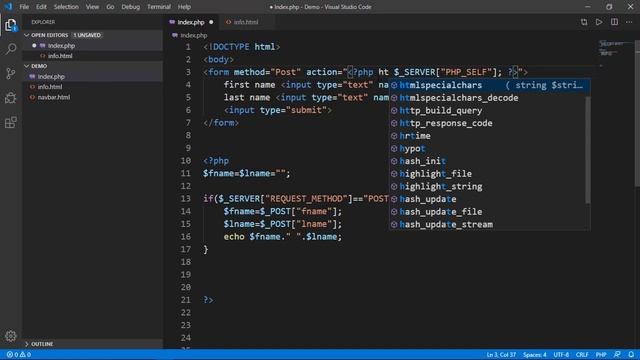Open the editor More Actions ellipsis

pos(629,22)
